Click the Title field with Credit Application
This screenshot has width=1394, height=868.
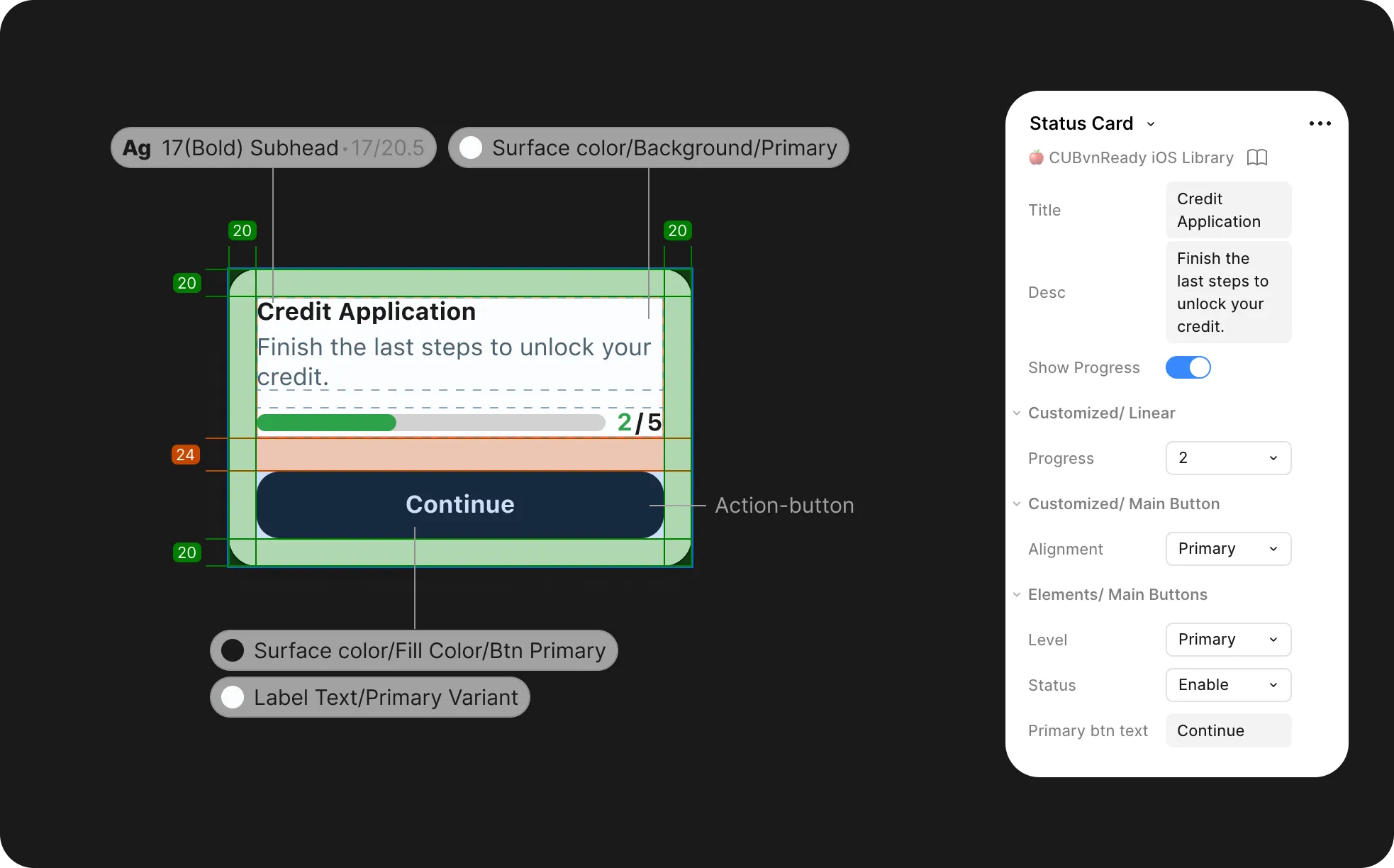click(x=1228, y=210)
